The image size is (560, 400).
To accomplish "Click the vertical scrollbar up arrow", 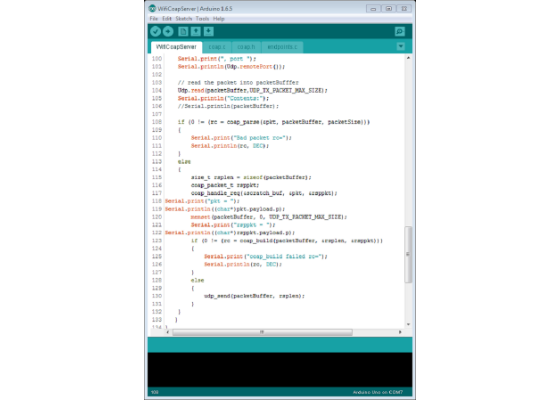I will [x=408, y=58].
